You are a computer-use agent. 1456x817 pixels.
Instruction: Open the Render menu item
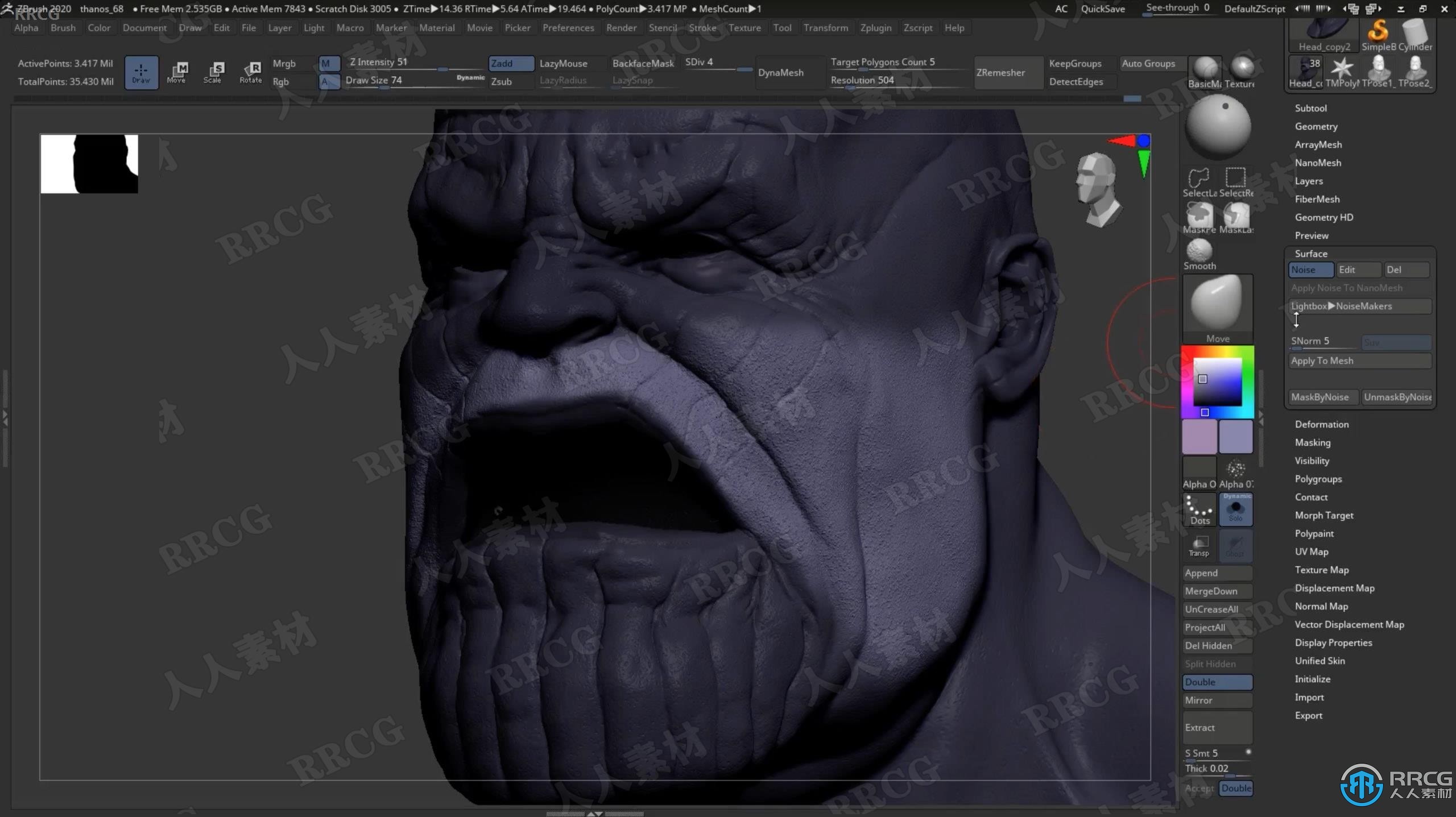(622, 28)
